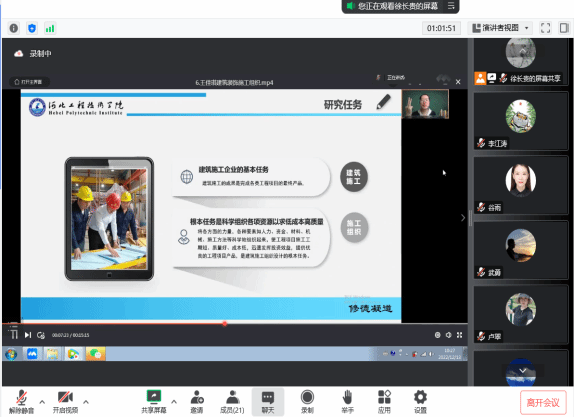Expand the audio options arrow next to 解除静音
The image size is (574, 417).
pos(42,402)
